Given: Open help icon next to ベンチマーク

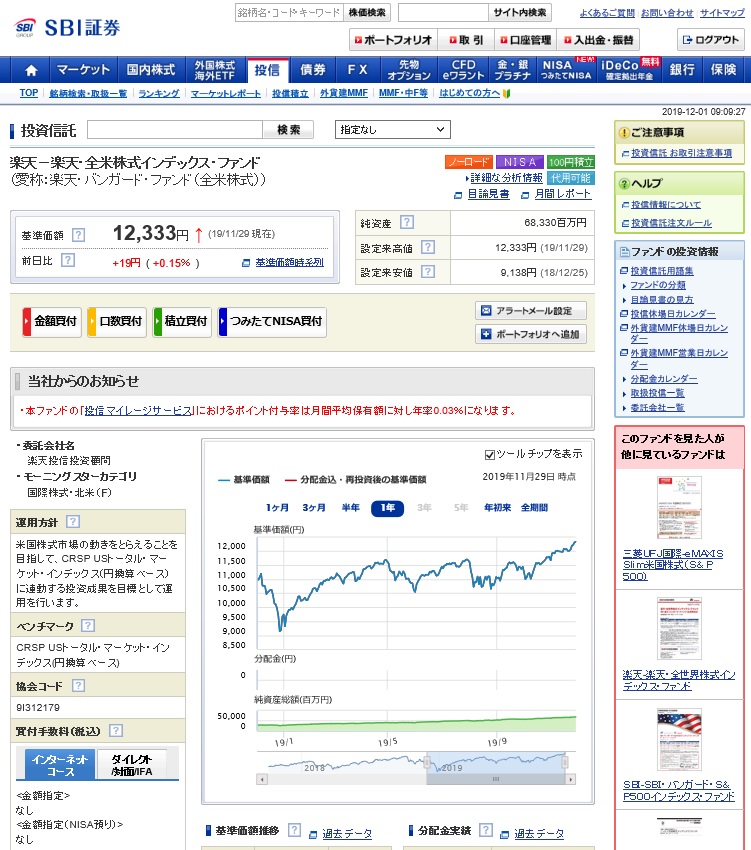Looking at the screenshot, I should [x=88, y=626].
